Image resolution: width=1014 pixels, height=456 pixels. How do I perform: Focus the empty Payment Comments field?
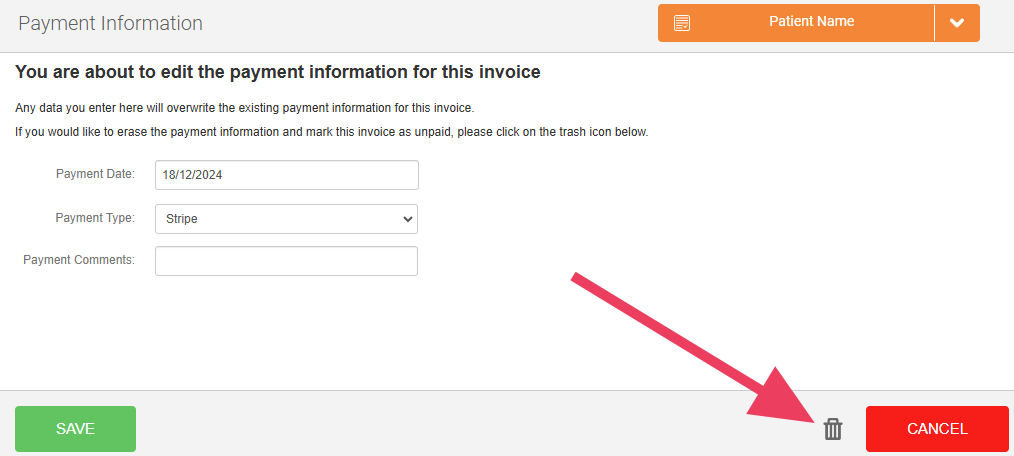(286, 261)
